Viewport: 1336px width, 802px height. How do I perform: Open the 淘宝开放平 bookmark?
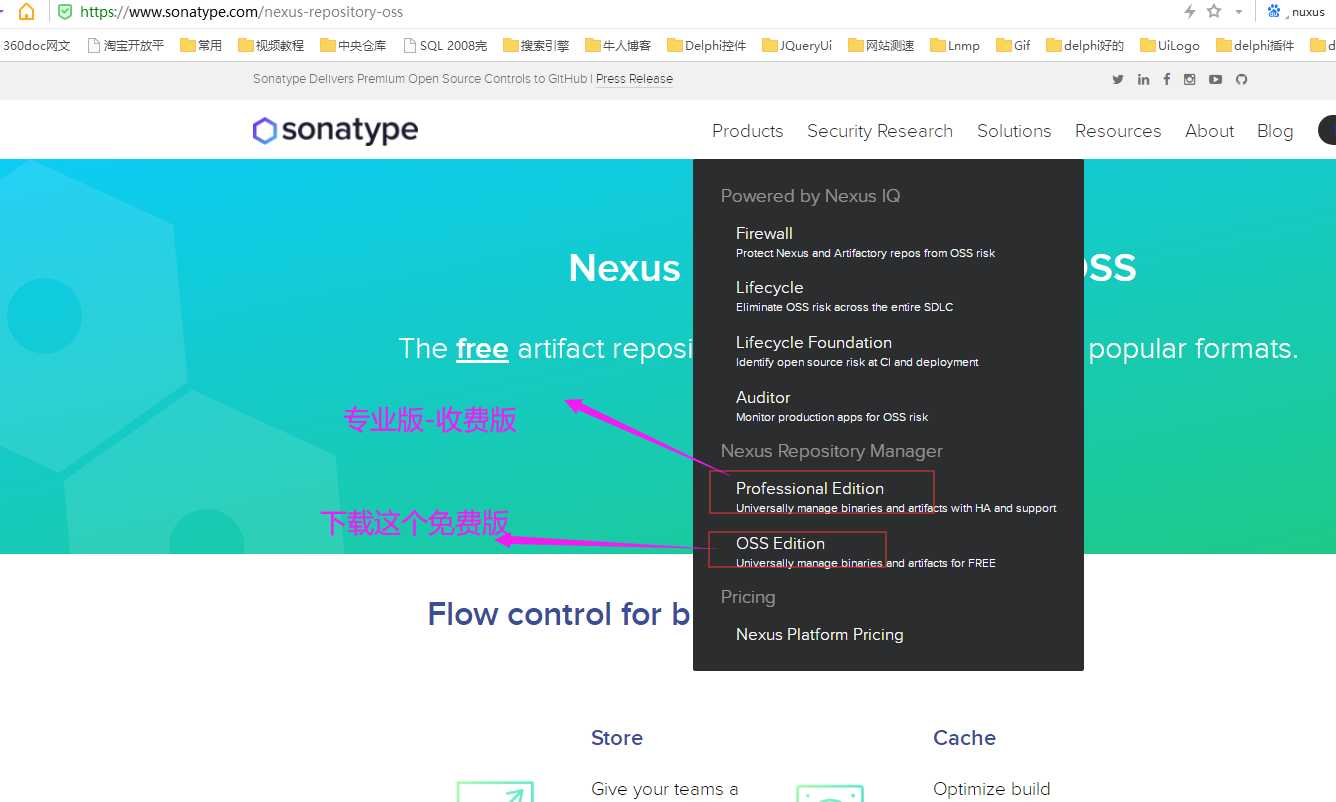(126, 45)
